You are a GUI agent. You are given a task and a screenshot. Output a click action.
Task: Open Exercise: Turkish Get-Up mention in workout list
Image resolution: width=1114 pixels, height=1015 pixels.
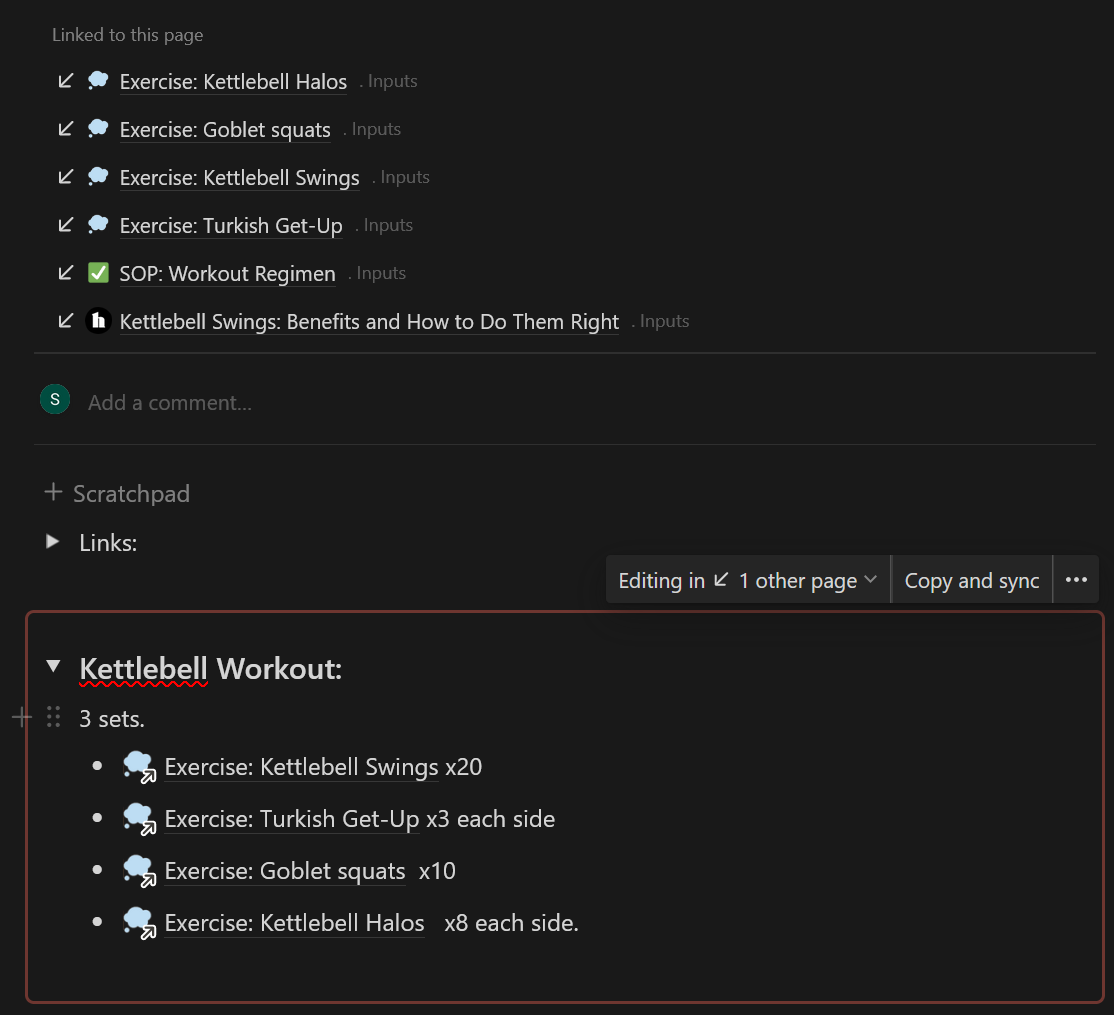click(291, 819)
